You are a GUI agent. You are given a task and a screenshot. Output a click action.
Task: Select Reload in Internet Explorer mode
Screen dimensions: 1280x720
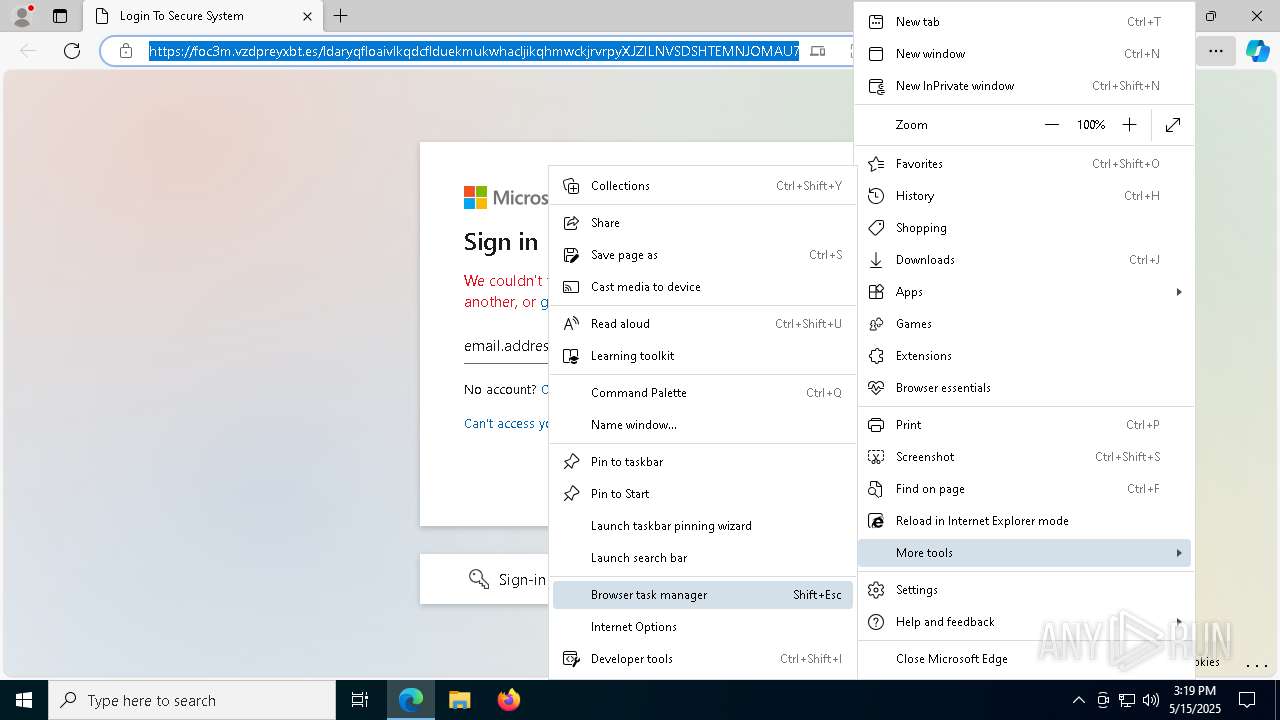tap(1025, 521)
